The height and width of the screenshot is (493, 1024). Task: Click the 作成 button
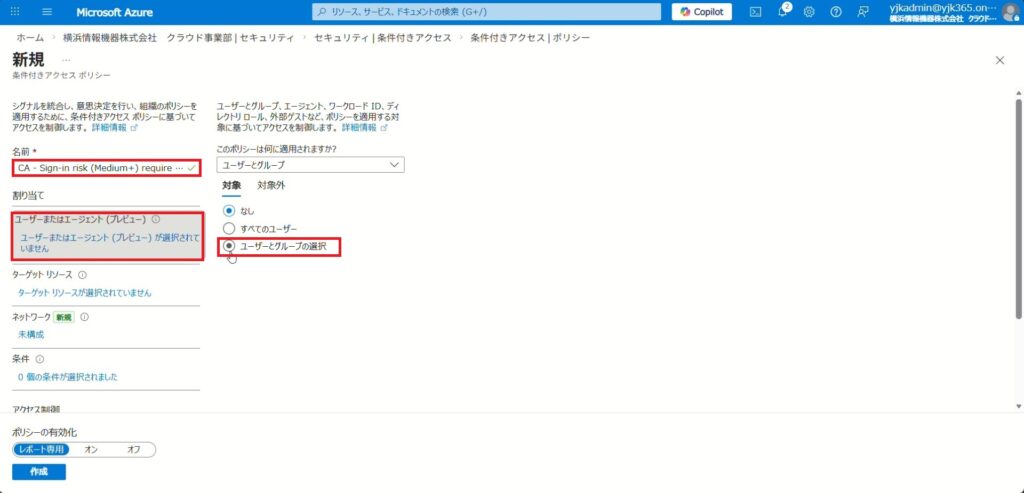click(39, 472)
